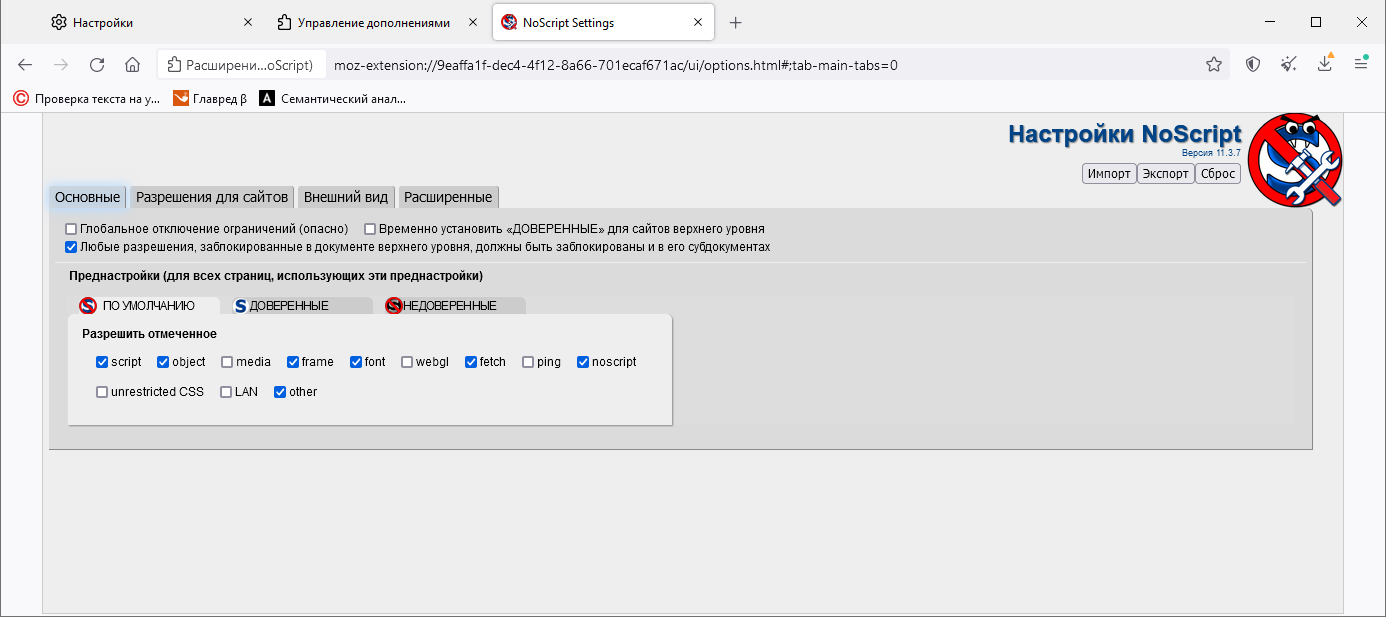Open the Firefox hamburger application menu
The width and height of the screenshot is (1386, 617).
tap(1361, 65)
